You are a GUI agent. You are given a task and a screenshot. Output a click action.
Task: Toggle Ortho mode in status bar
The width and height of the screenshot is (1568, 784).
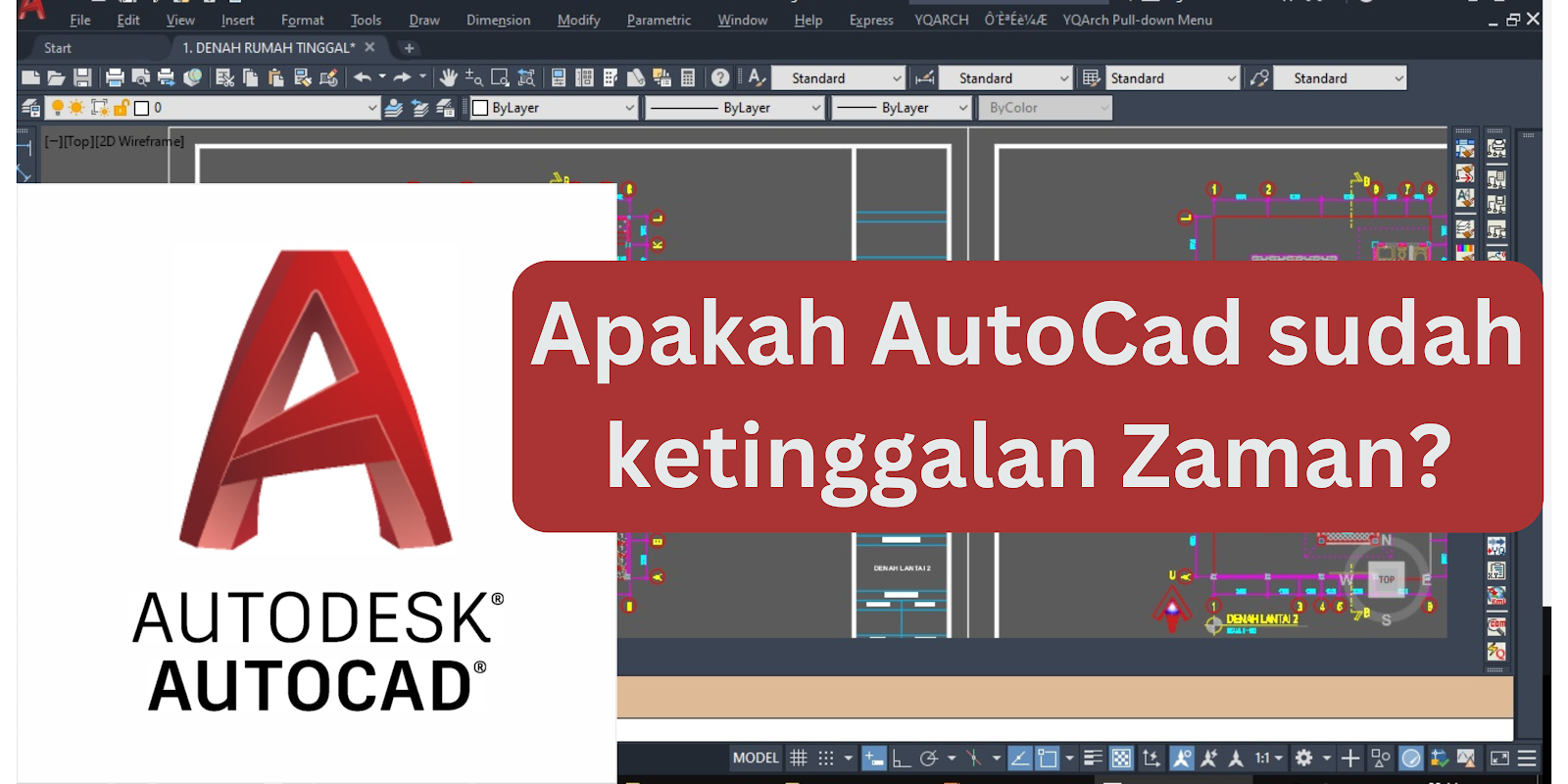point(902,758)
